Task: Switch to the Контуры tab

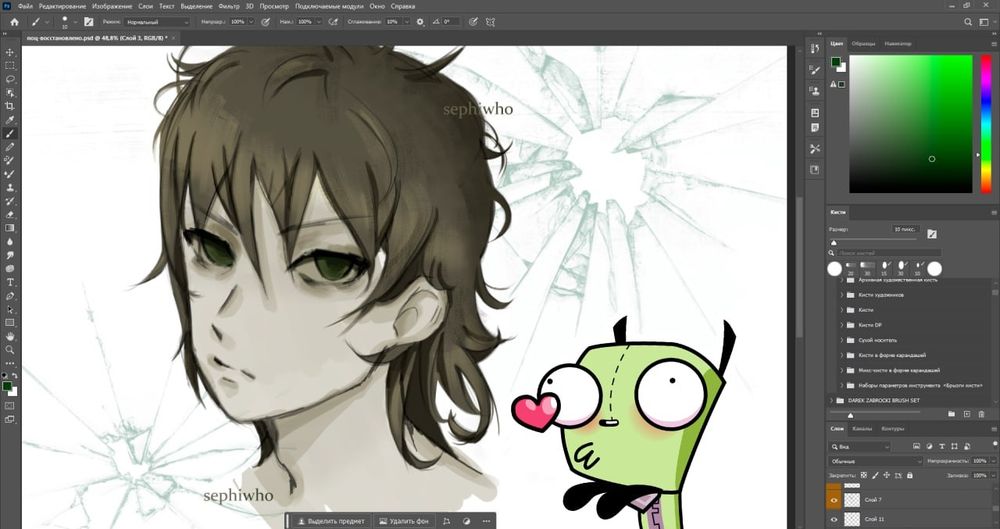Action: point(891,429)
